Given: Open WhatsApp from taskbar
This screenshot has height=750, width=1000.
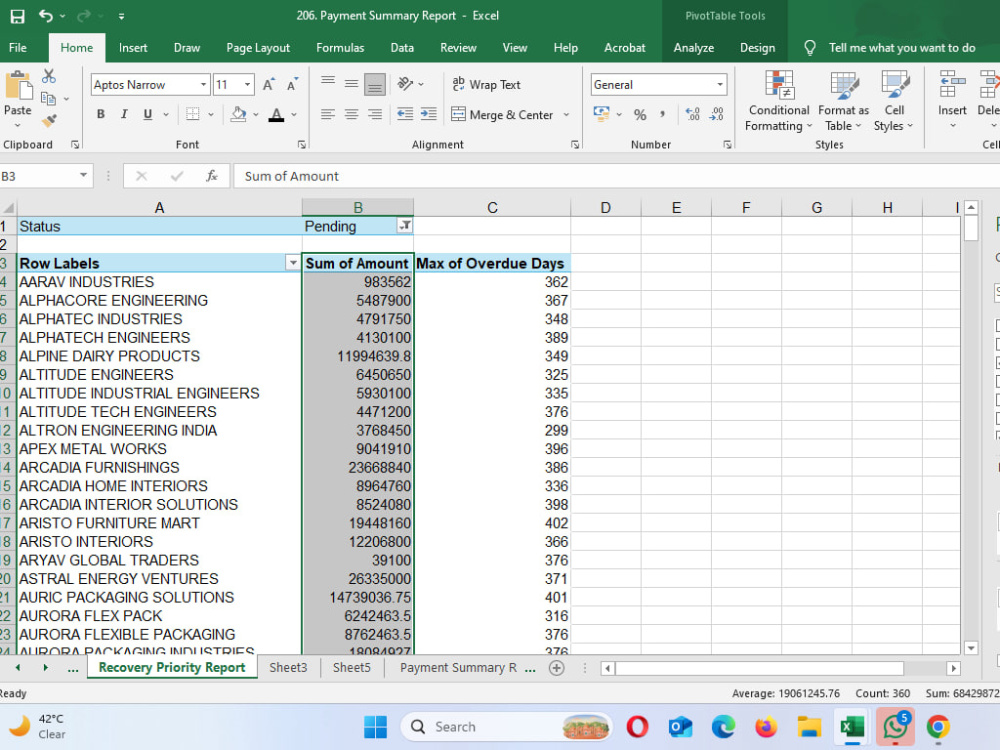Looking at the screenshot, I should [x=895, y=726].
